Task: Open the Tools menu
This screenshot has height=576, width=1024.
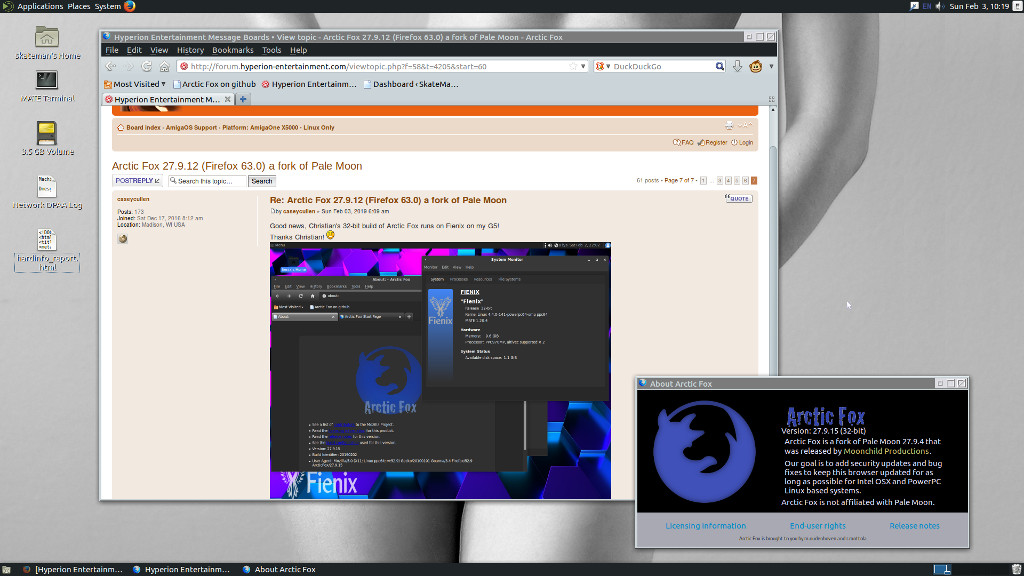Action: pyautogui.click(x=271, y=50)
